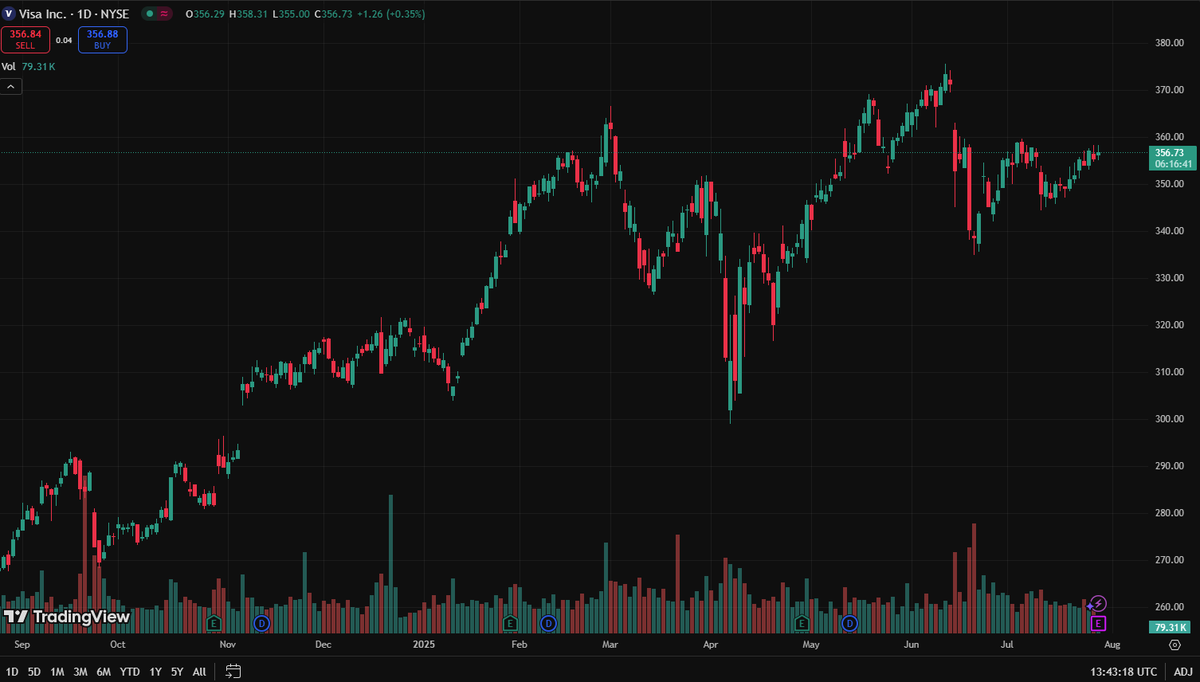
Task: Open timezone menu showing 13:43:18 UTC
Action: click(x=1123, y=671)
